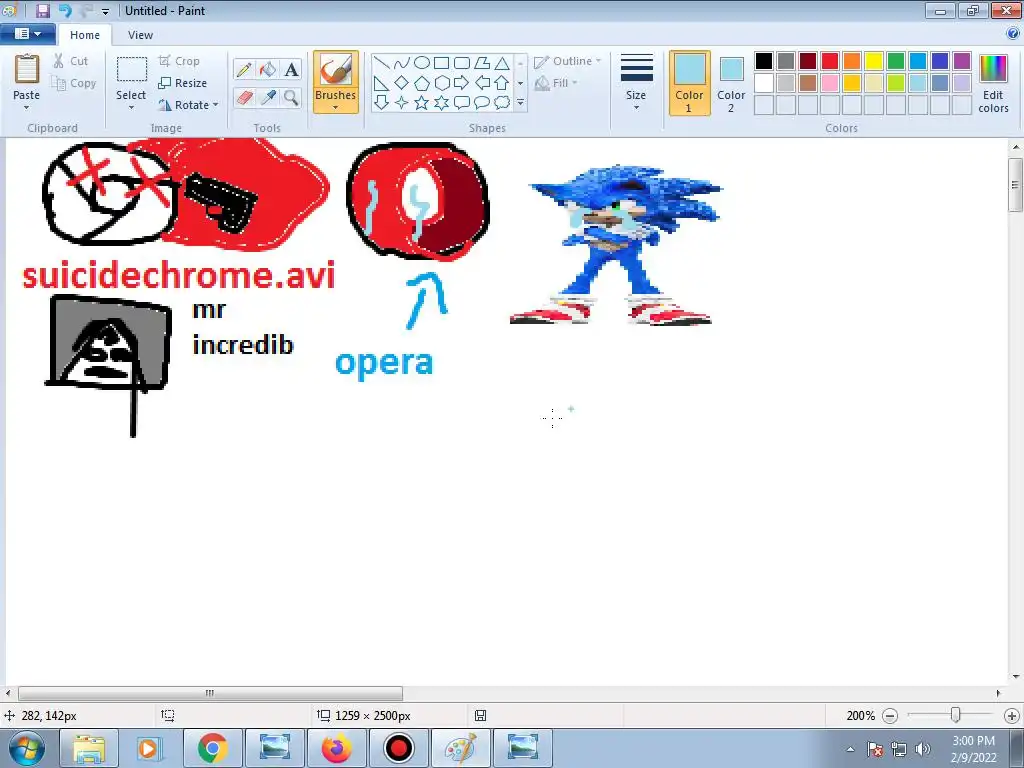Open the Paint file menu button
The height and width of the screenshot is (768, 1024).
click(27, 34)
